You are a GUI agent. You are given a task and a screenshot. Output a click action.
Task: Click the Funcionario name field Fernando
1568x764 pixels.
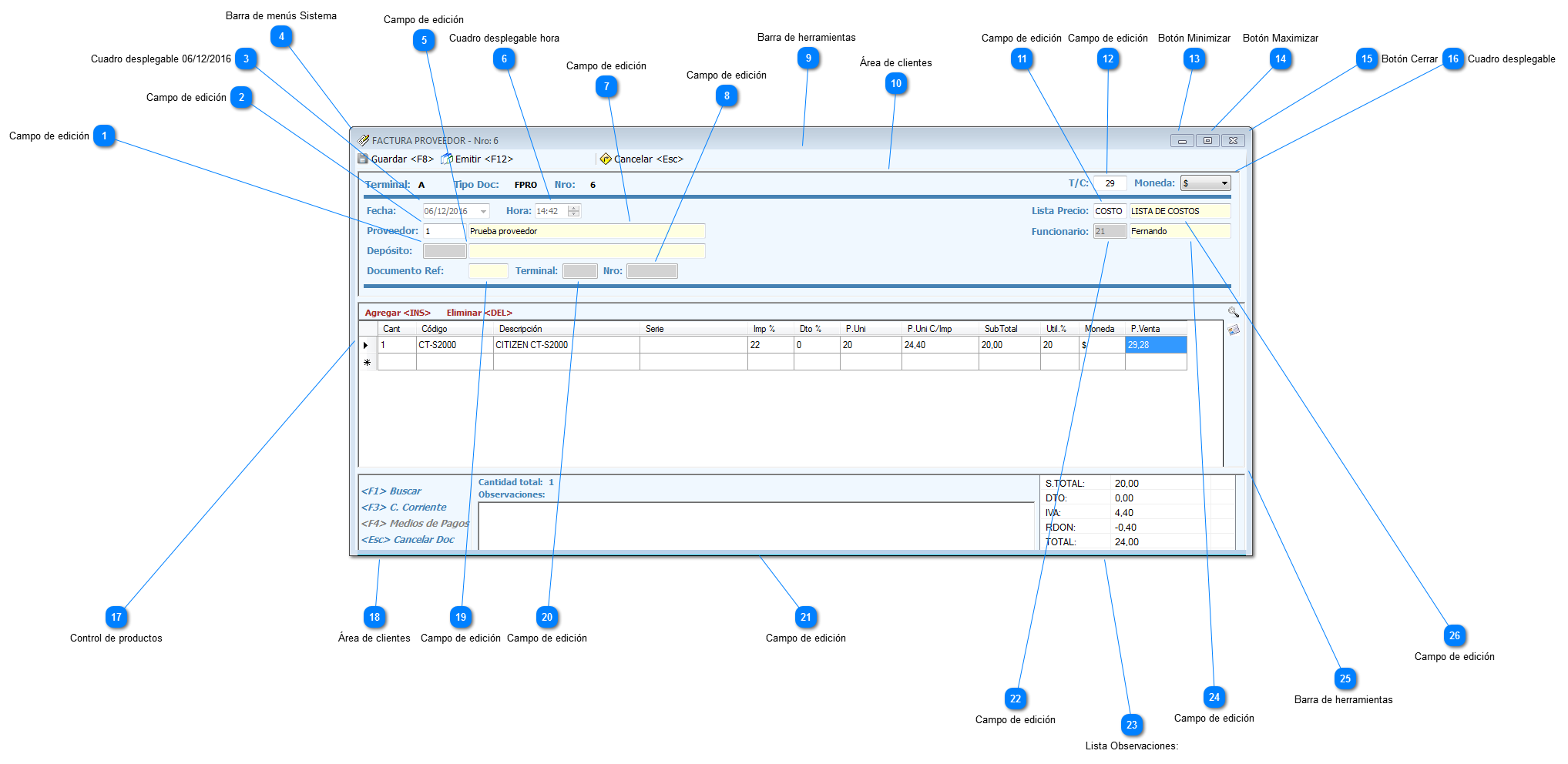tap(1180, 231)
